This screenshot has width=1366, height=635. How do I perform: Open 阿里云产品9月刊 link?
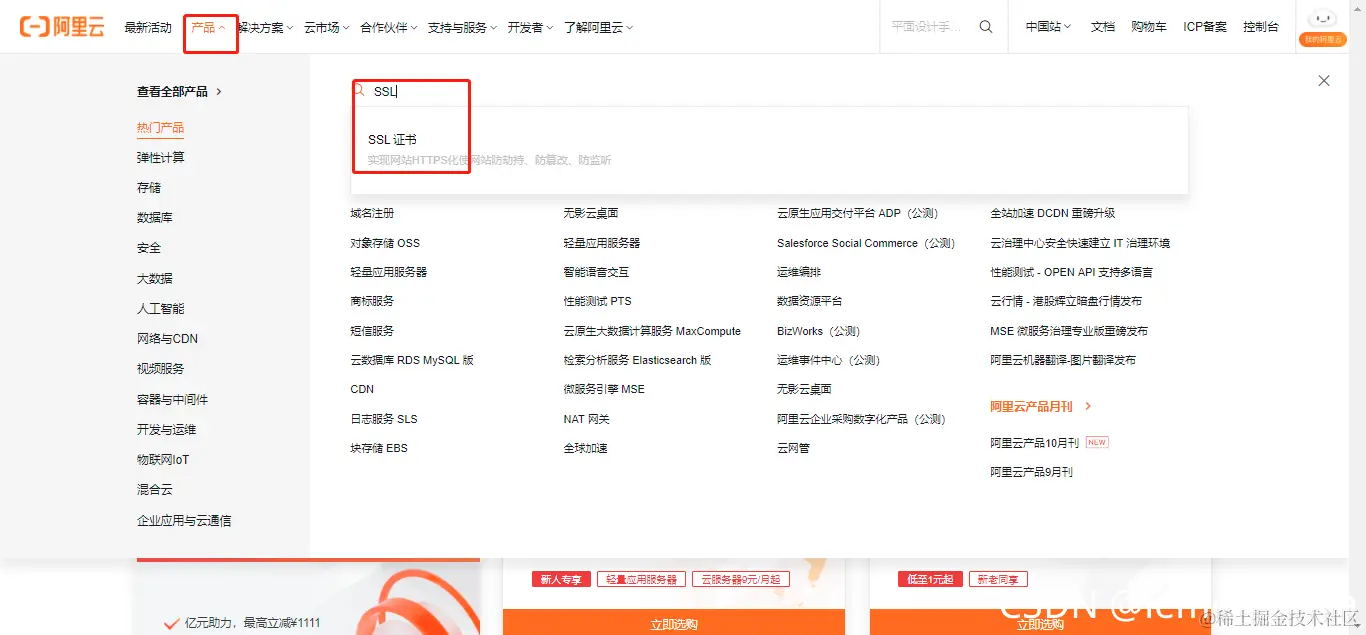click(x=1031, y=472)
